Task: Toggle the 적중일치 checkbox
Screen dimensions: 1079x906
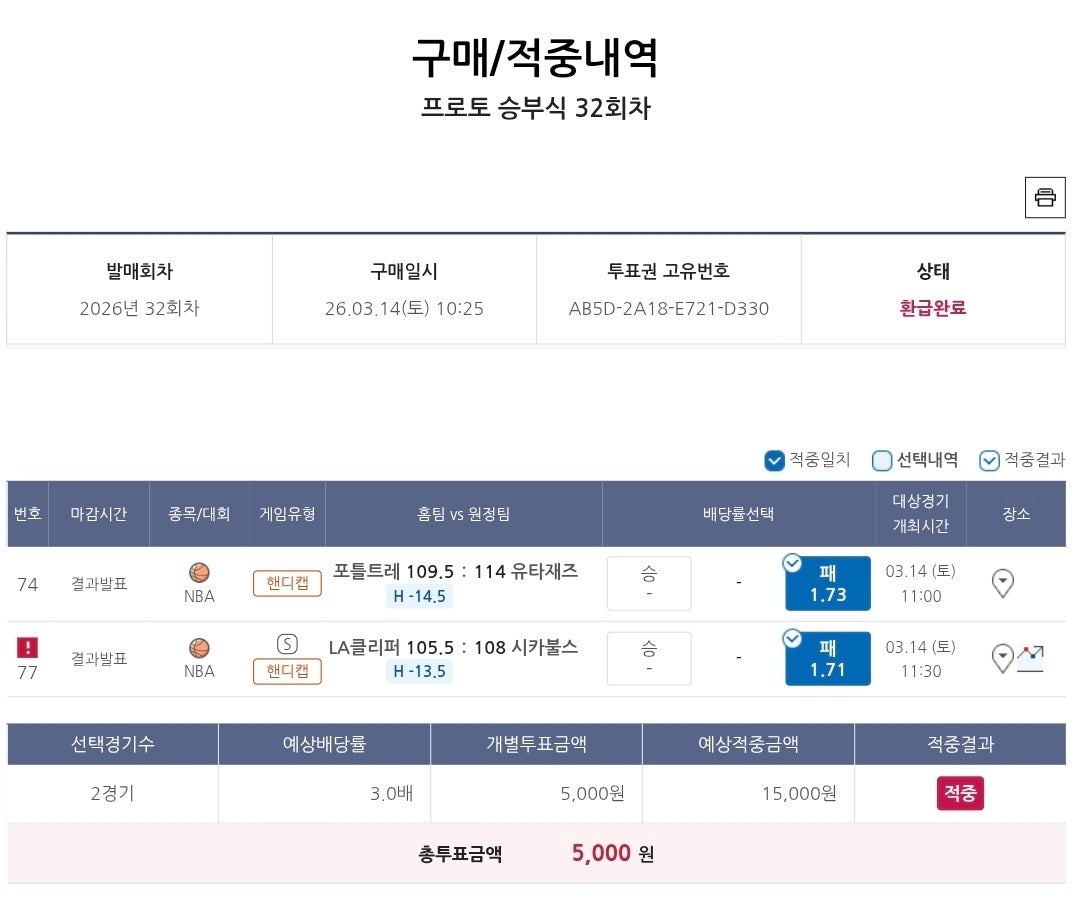Action: (774, 460)
